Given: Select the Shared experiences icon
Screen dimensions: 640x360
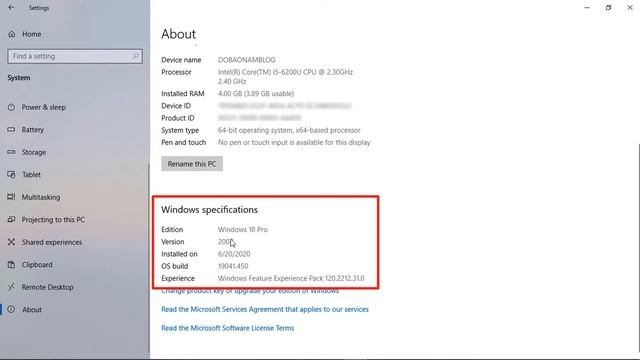Looking at the screenshot, I should click(11, 242).
